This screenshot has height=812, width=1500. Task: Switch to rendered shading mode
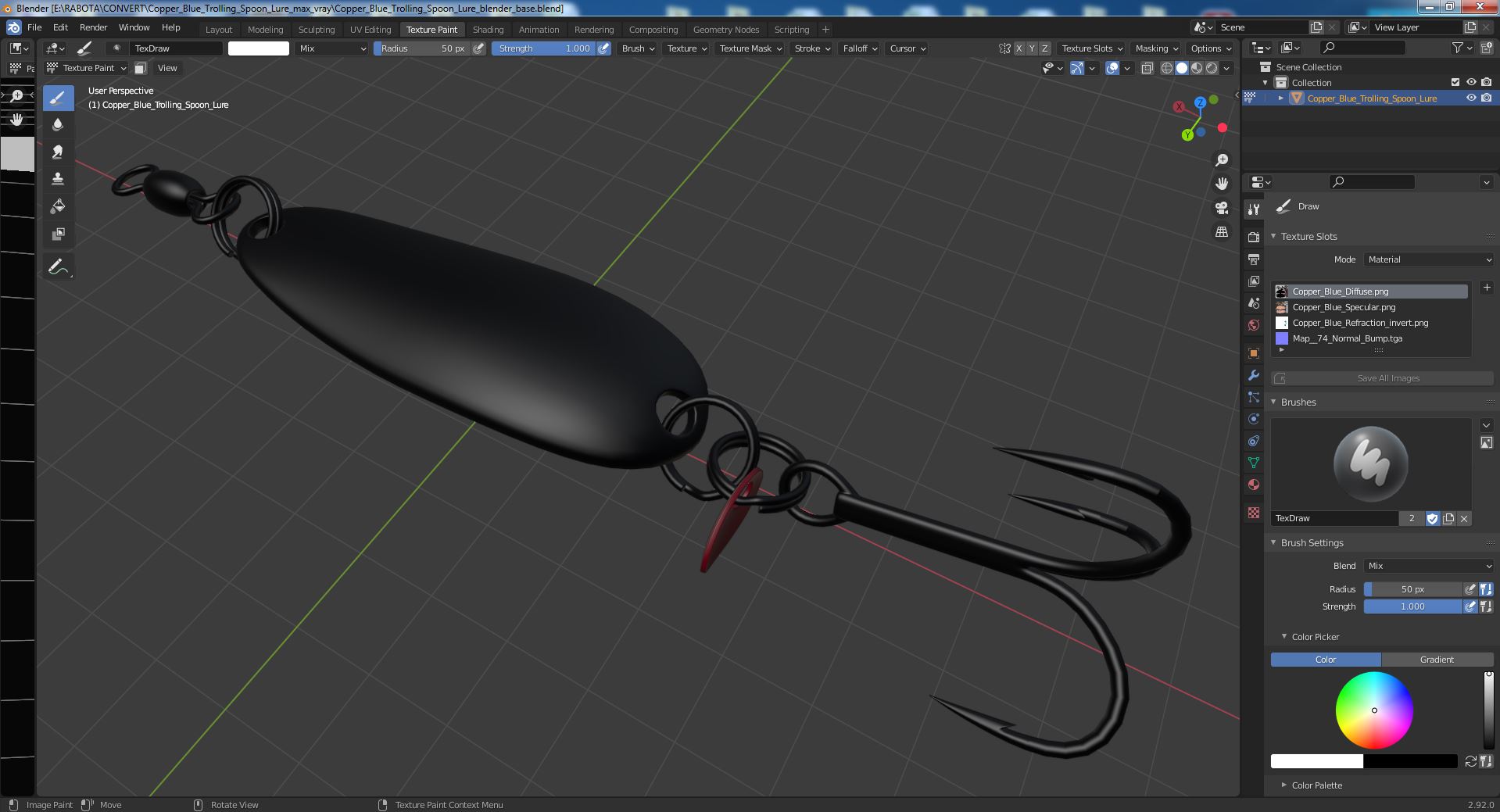pyautogui.click(x=1212, y=68)
